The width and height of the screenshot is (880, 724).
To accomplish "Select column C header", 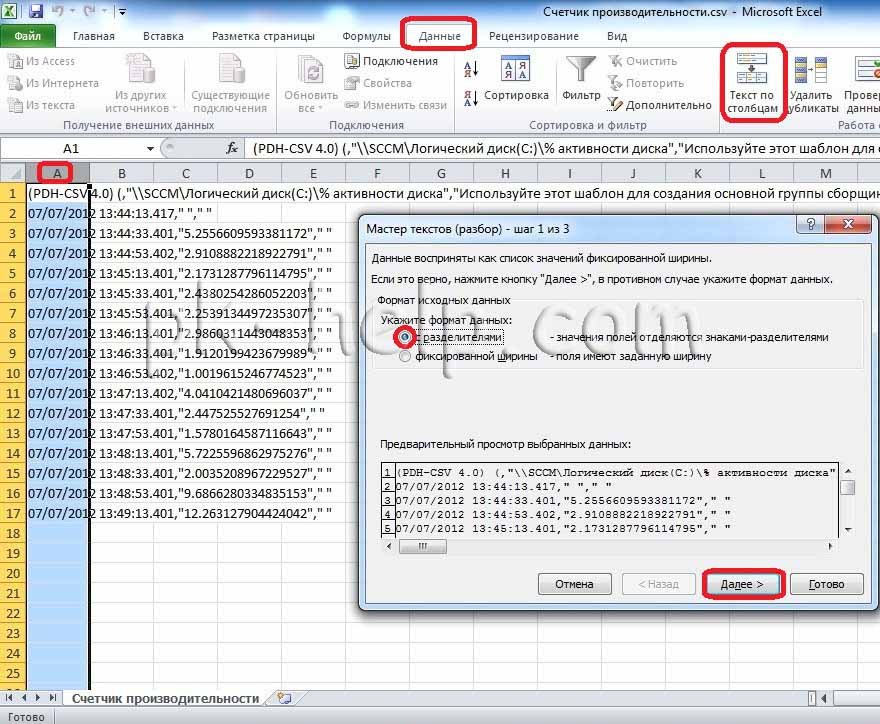I will point(186,173).
